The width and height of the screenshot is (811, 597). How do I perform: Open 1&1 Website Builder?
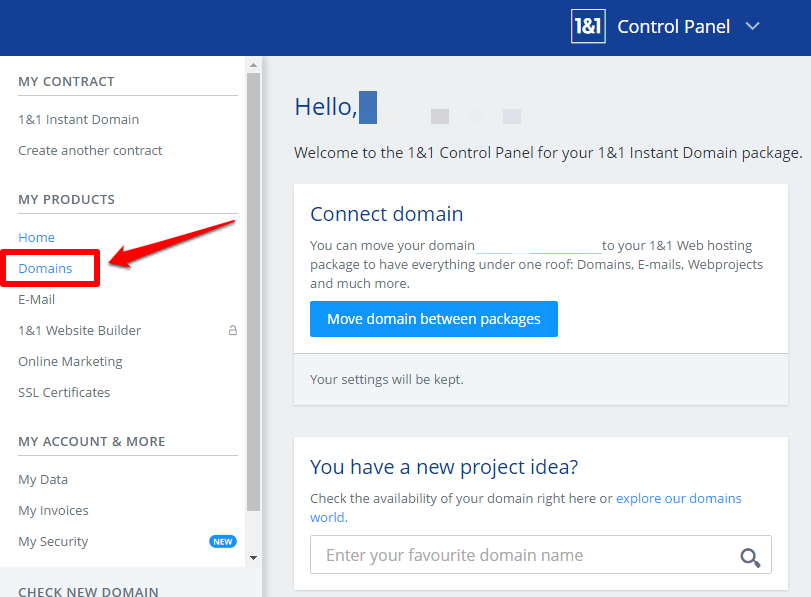pyautogui.click(x=80, y=331)
